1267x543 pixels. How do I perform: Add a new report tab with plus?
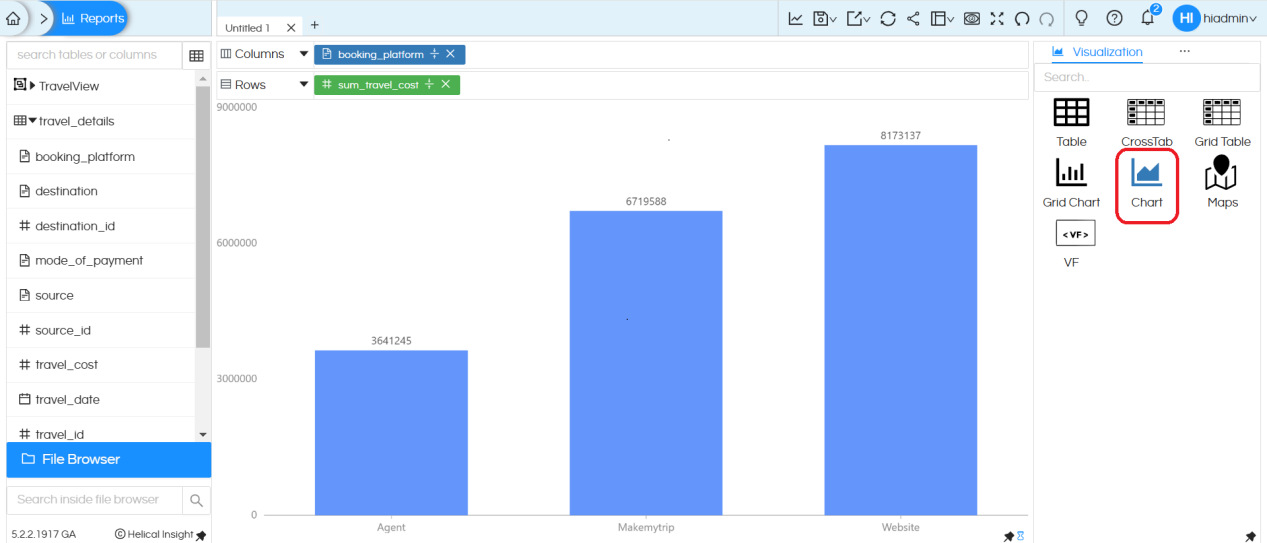[315, 25]
